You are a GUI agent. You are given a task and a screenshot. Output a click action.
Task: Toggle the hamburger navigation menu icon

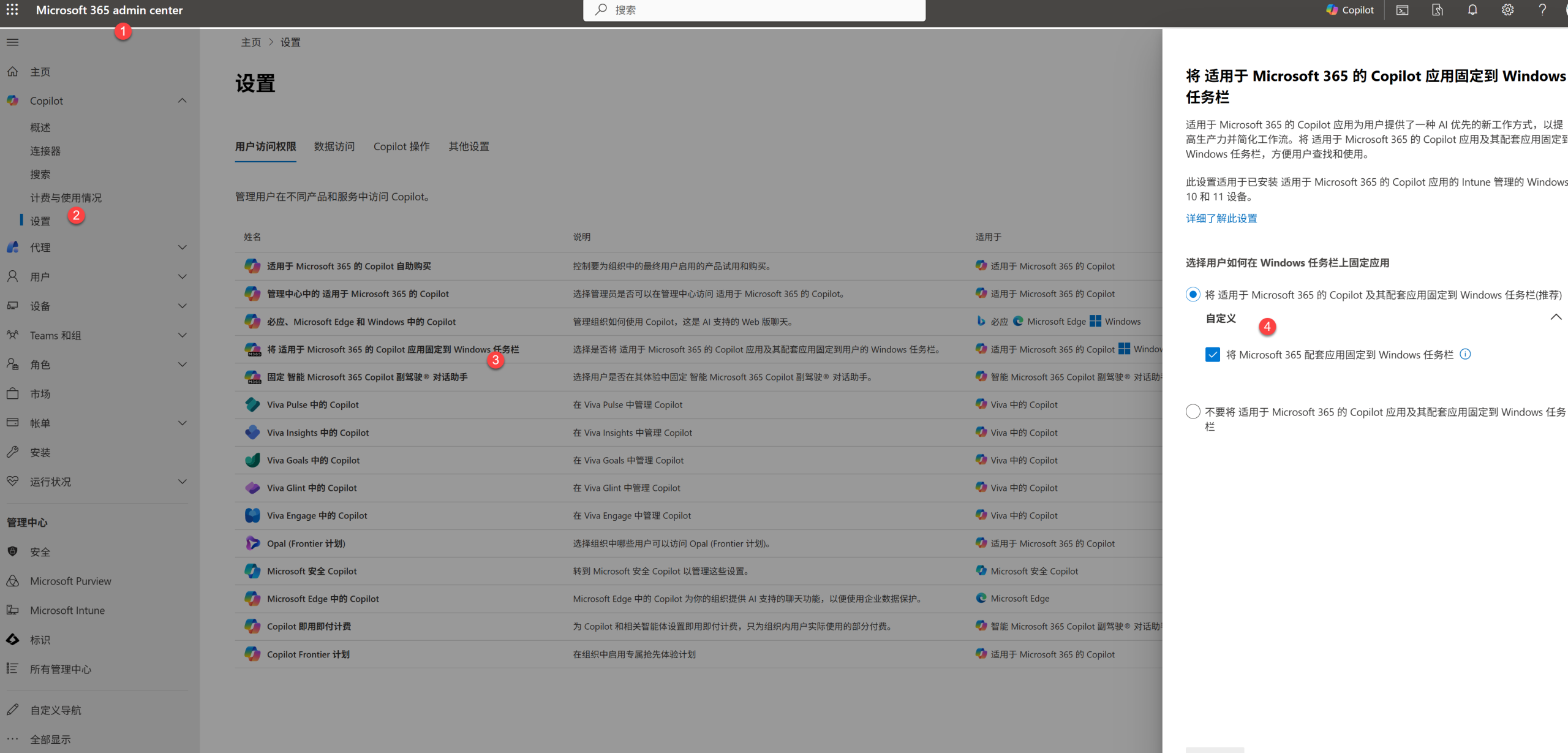click(x=12, y=42)
